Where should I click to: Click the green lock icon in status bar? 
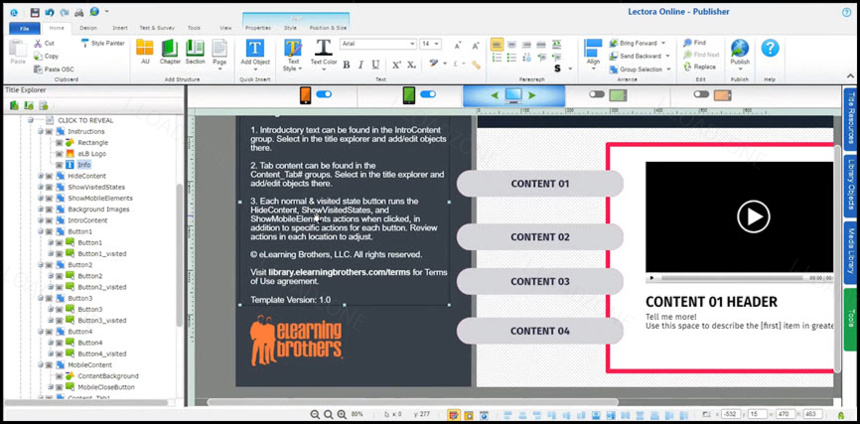841,415
